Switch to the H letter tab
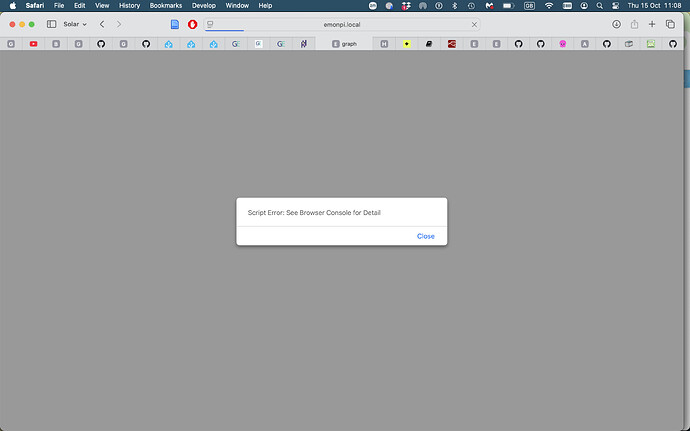This screenshot has height=431, width=690. (x=384, y=44)
